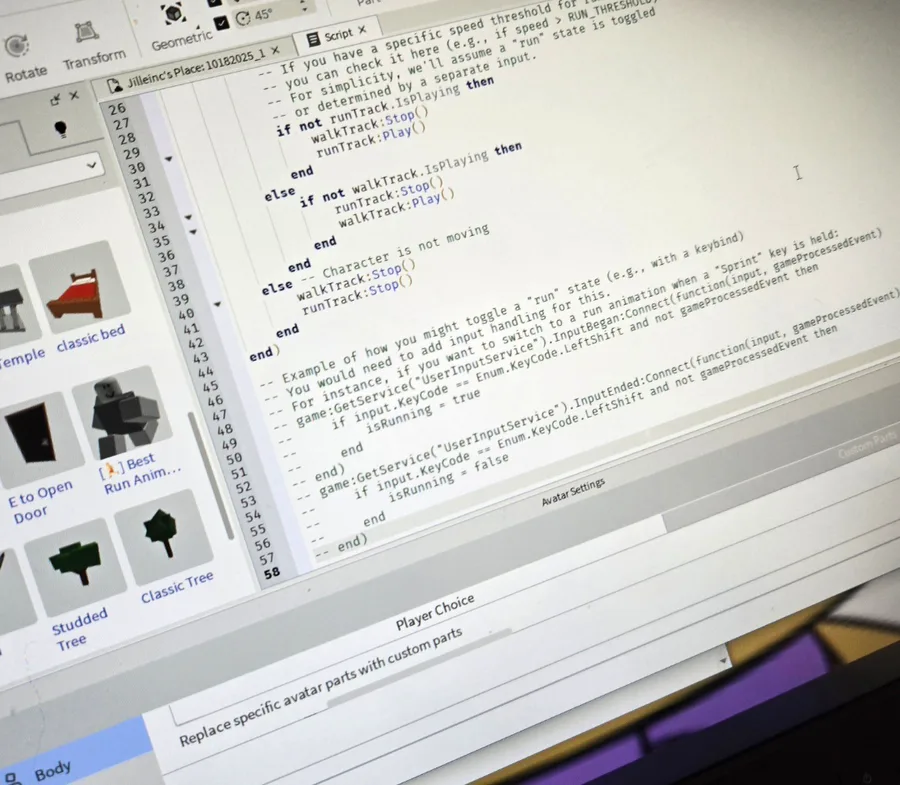Switch to Jilleinc's Place: 10182025_1 tab
This screenshot has height=785, width=900.
coord(195,70)
